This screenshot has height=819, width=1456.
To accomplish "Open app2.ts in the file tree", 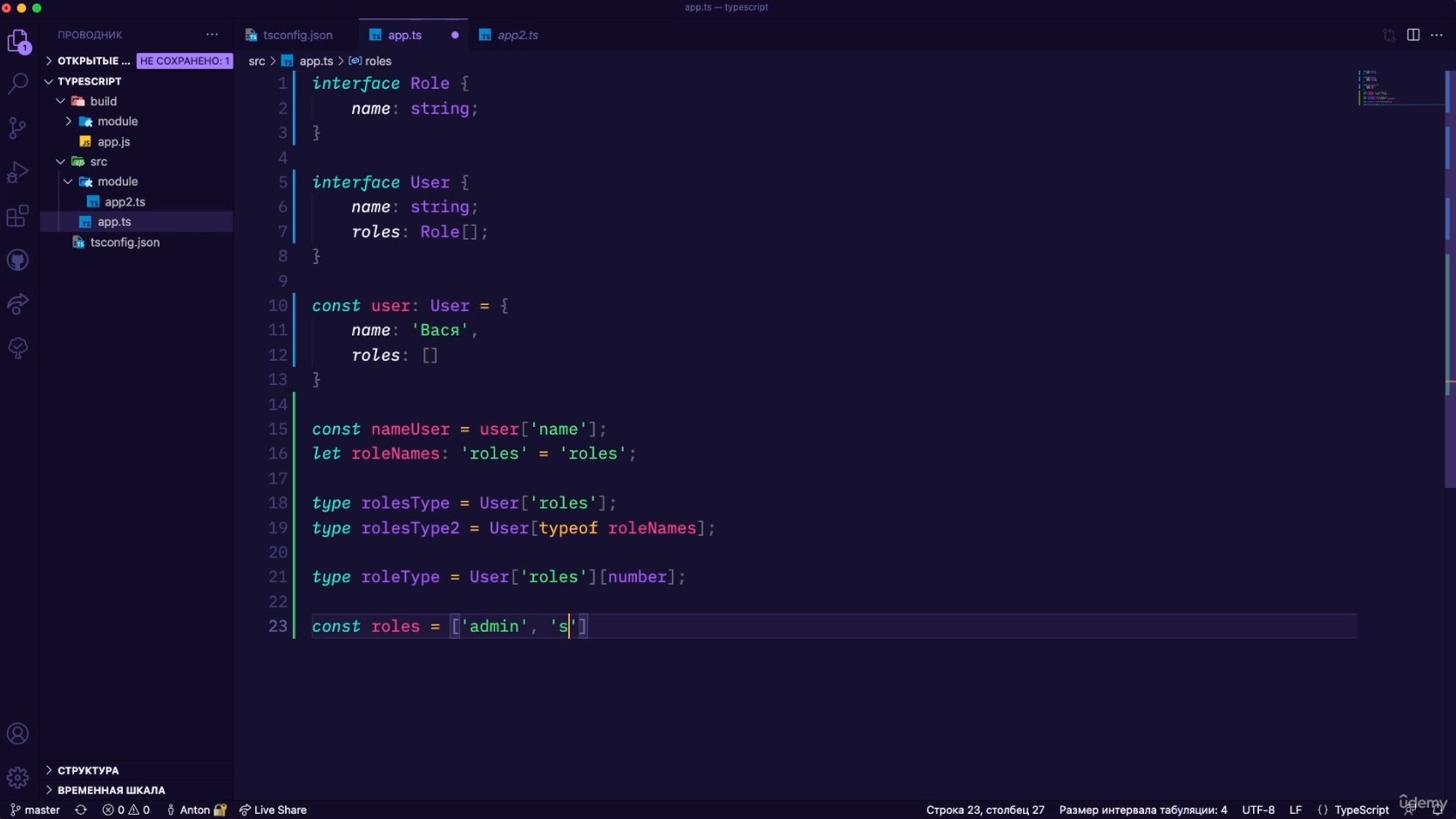I will click(125, 201).
